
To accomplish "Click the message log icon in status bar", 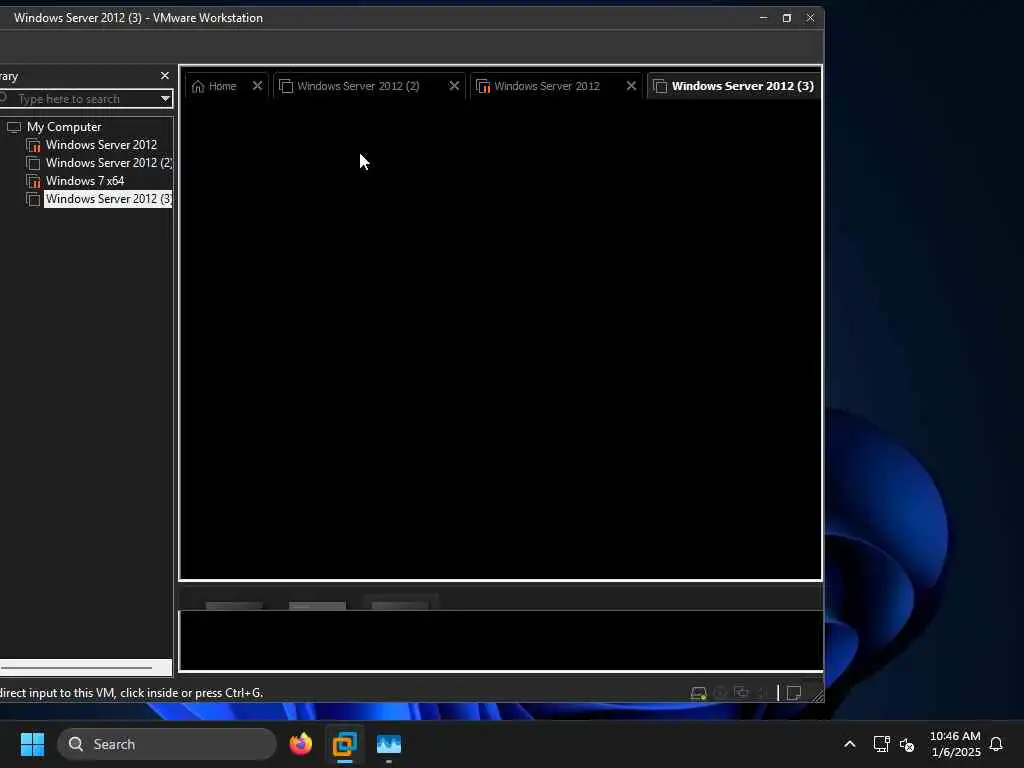I will pyautogui.click(x=794, y=693).
